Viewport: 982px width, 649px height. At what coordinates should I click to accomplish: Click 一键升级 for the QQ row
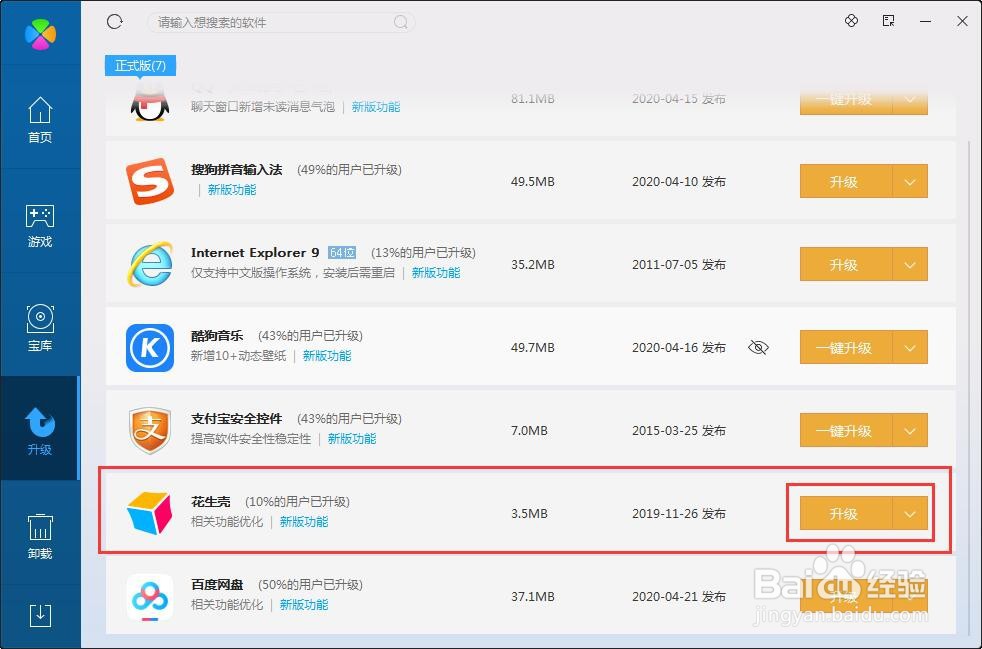click(x=845, y=101)
